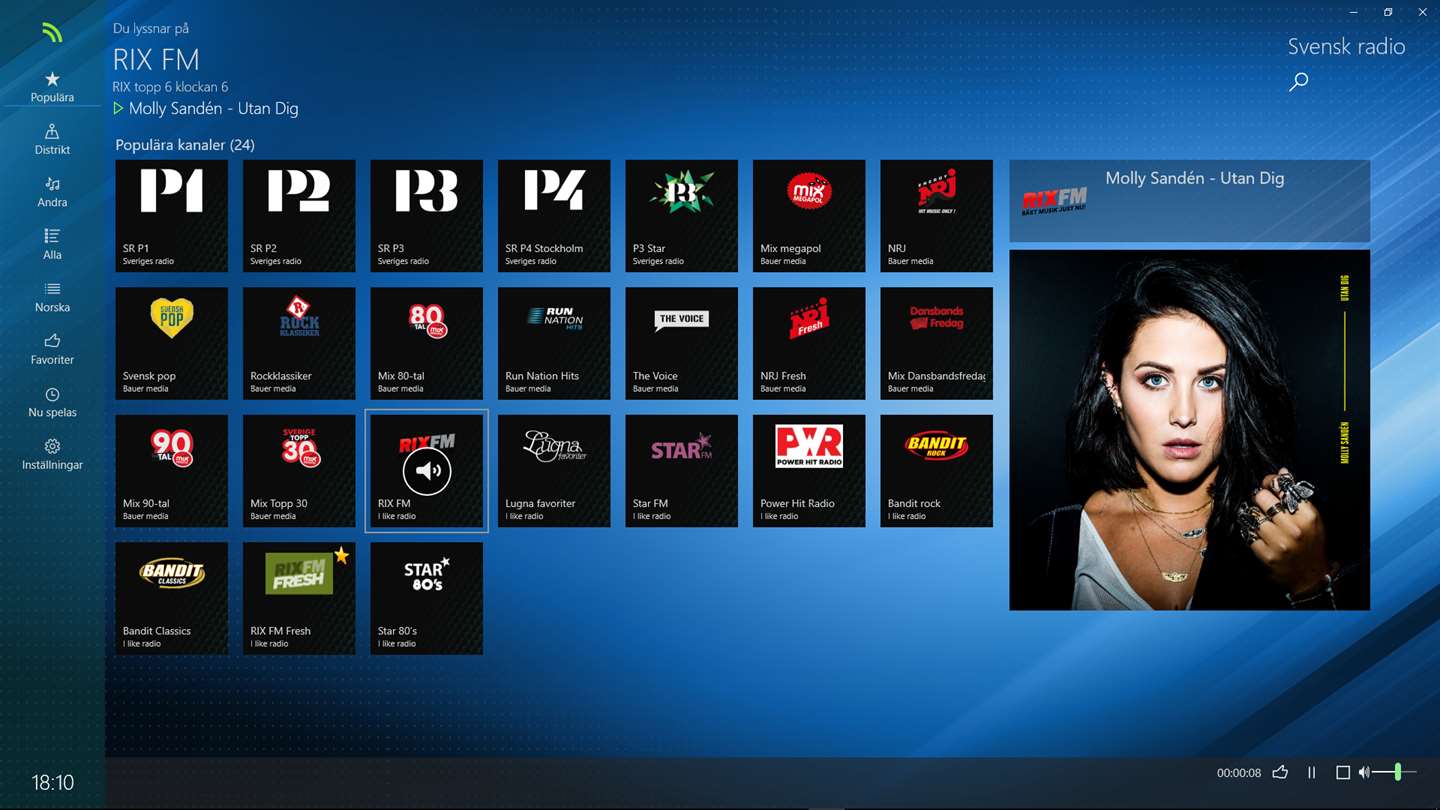Open Favoriter in the sidebar
The height and width of the screenshot is (810, 1440).
pyautogui.click(x=52, y=349)
